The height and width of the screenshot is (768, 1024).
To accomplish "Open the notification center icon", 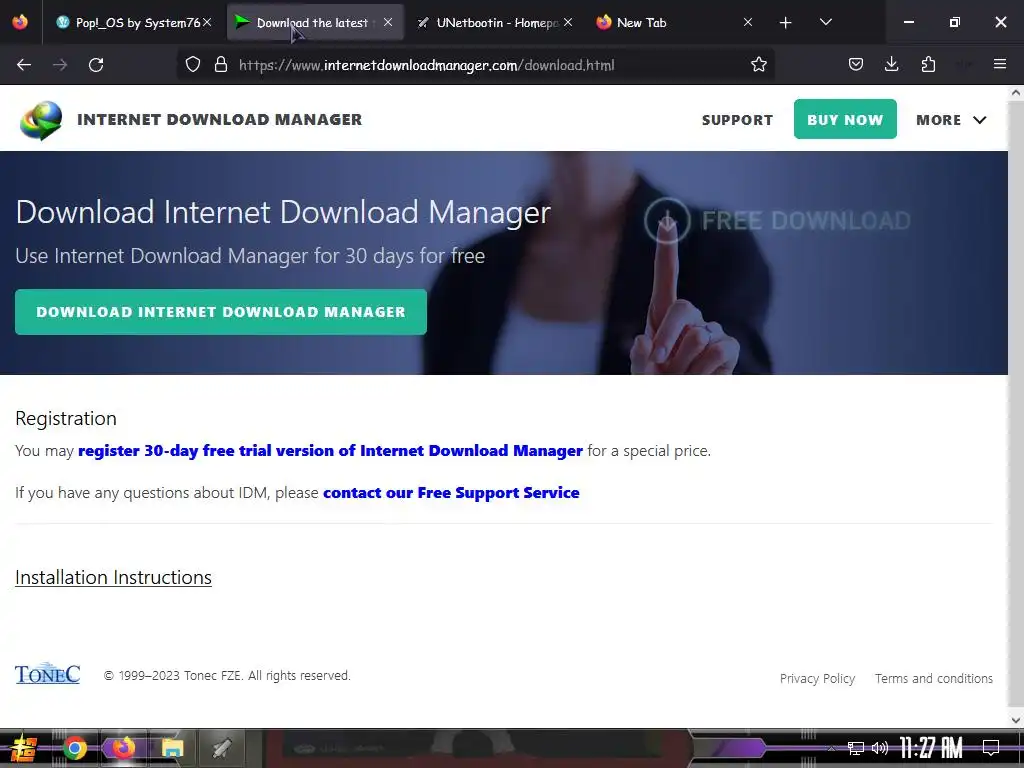I will [991, 748].
